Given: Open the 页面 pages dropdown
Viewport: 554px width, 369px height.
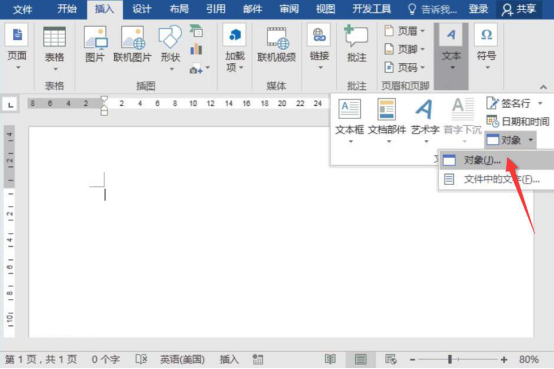Looking at the screenshot, I should click(17, 47).
